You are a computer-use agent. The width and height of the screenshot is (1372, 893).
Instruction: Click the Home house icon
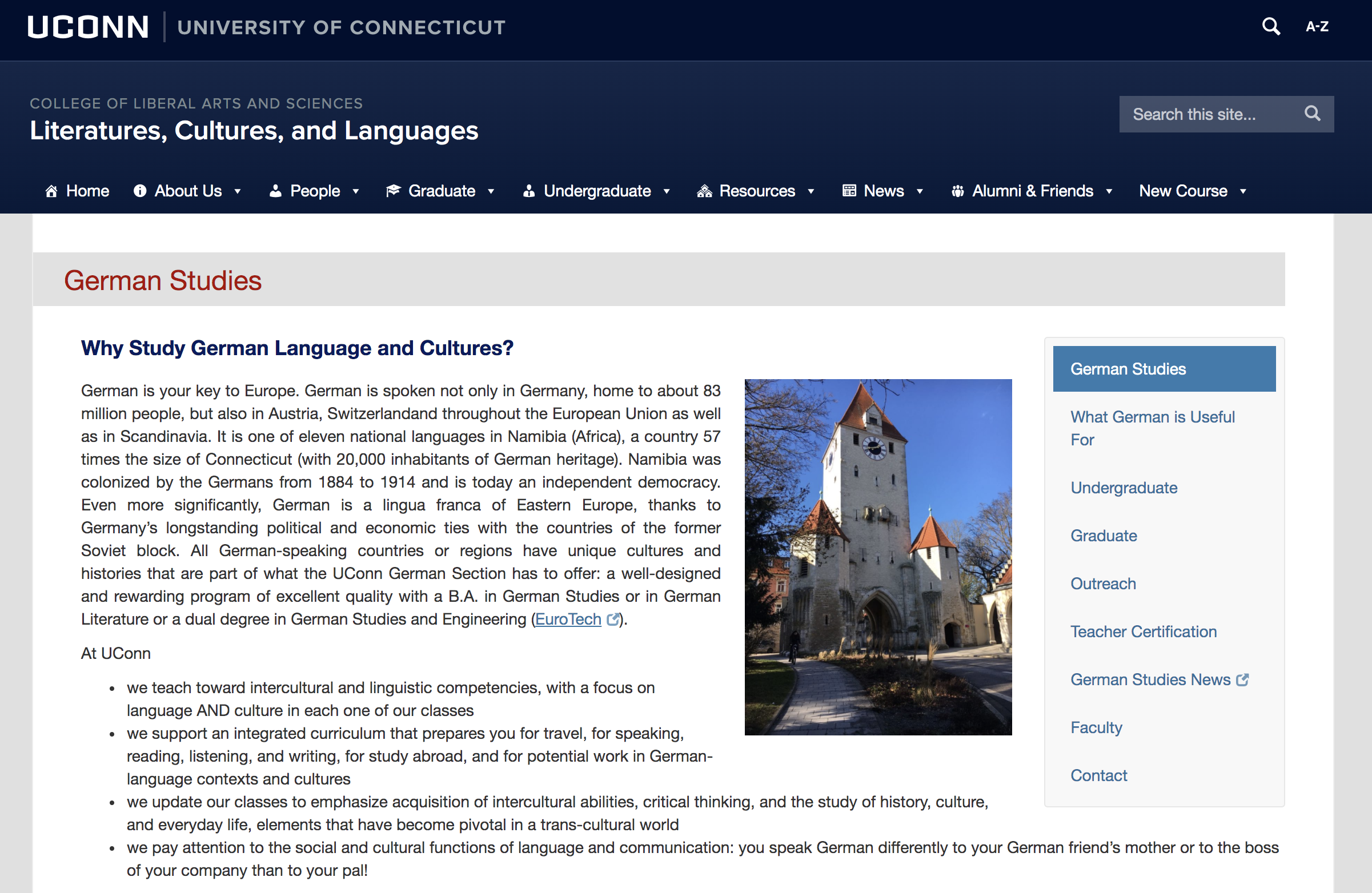click(51, 191)
